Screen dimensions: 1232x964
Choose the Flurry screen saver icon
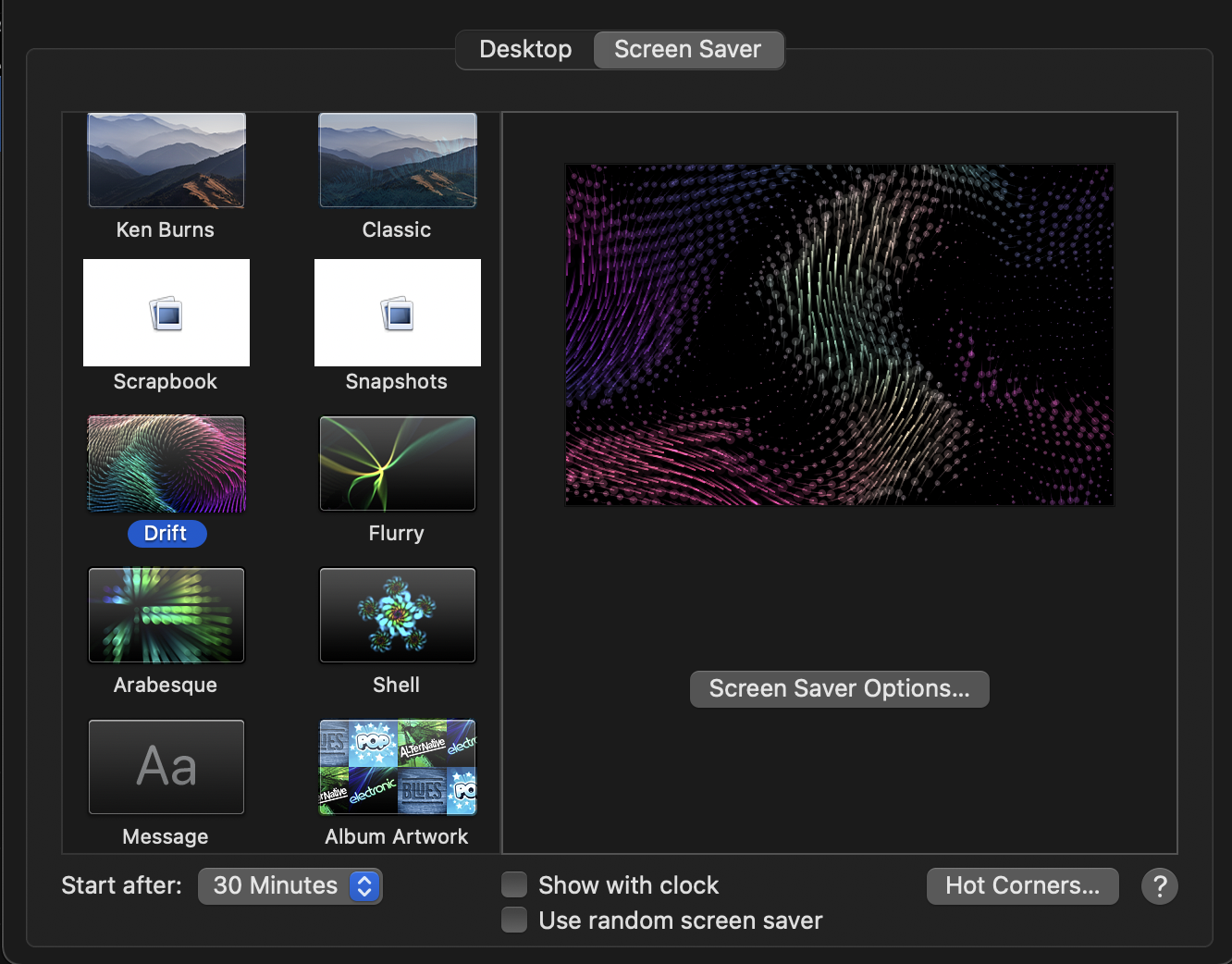point(398,464)
